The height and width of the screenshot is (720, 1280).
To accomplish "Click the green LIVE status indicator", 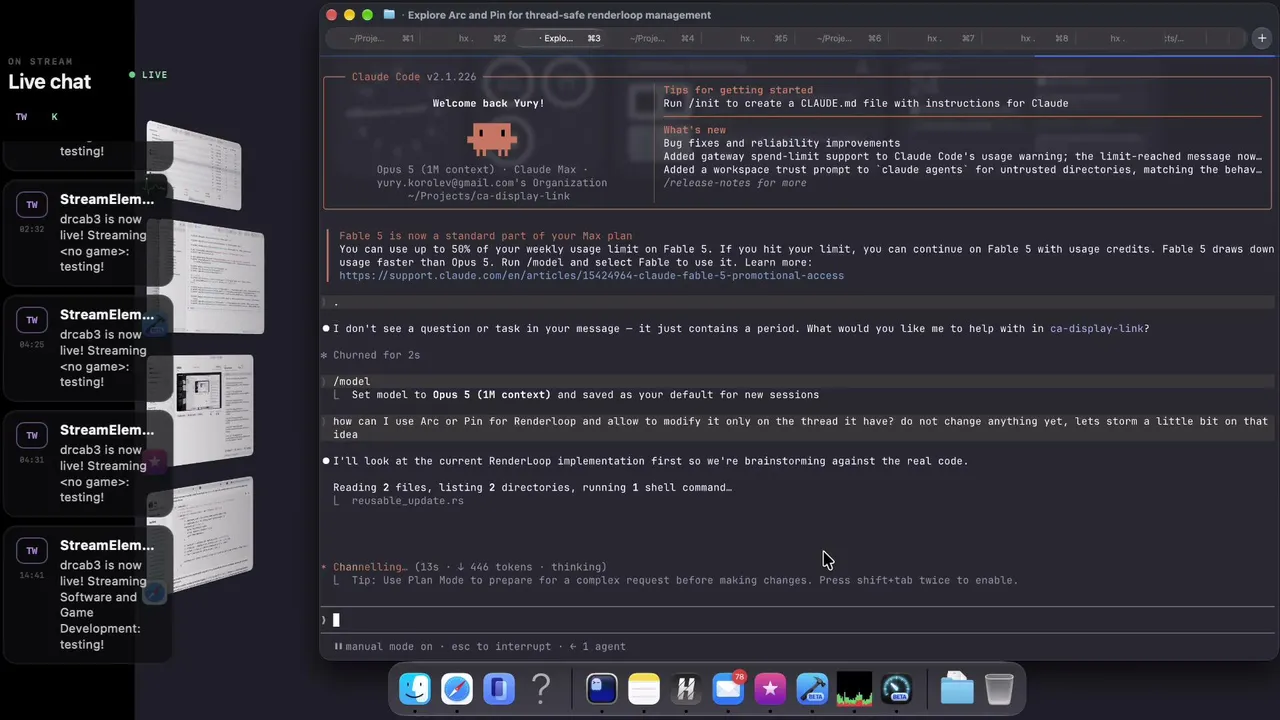I will (x=148, y=75).
